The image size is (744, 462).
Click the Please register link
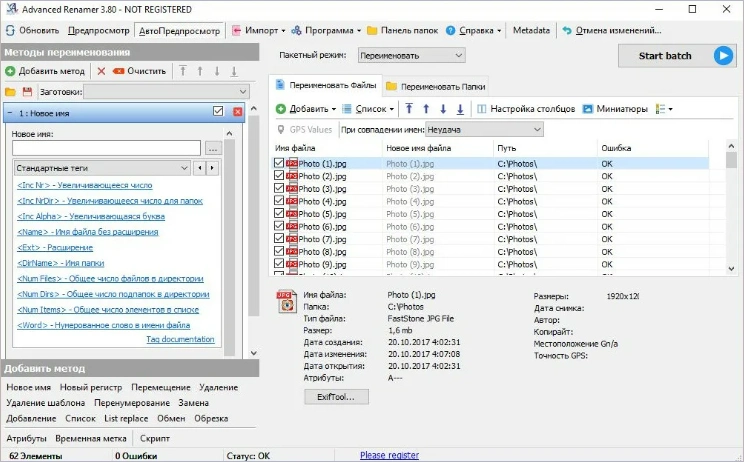(390, 455)
